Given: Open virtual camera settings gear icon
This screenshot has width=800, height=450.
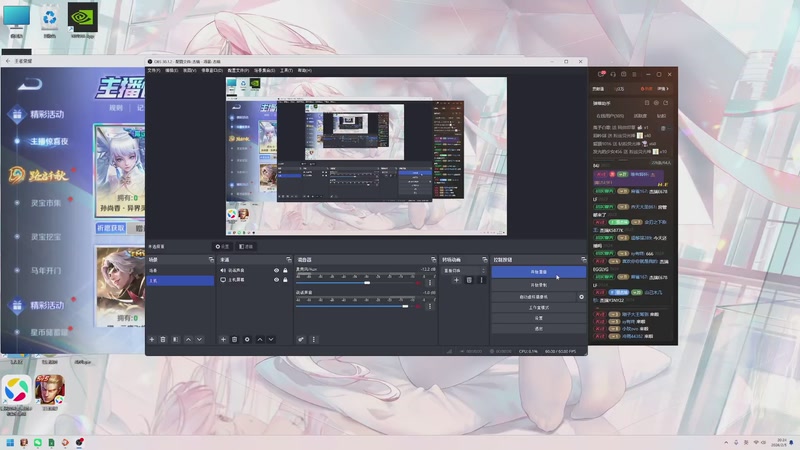Looking at the screenshot, I should click(581, 296).
